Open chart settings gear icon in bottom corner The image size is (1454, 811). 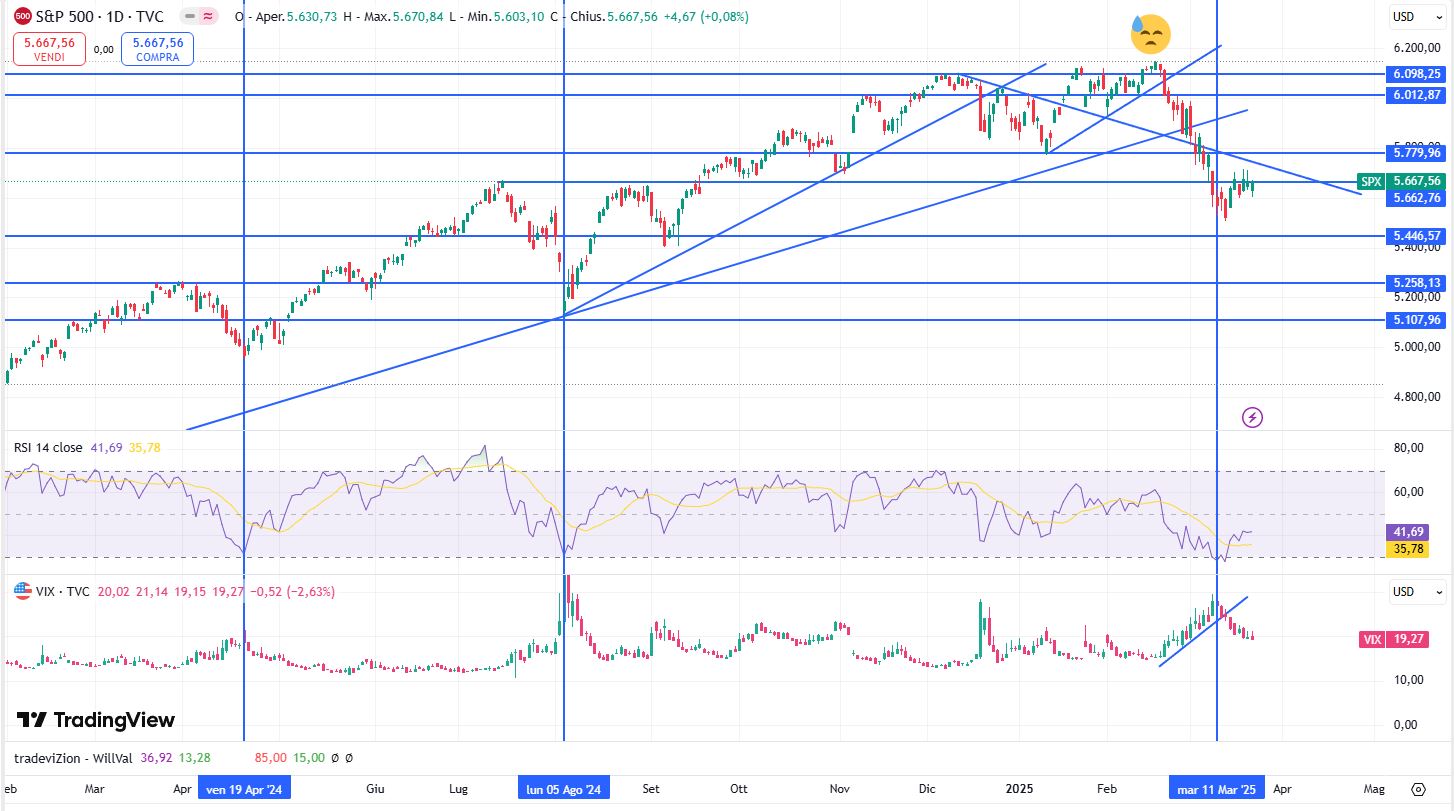1418,788
